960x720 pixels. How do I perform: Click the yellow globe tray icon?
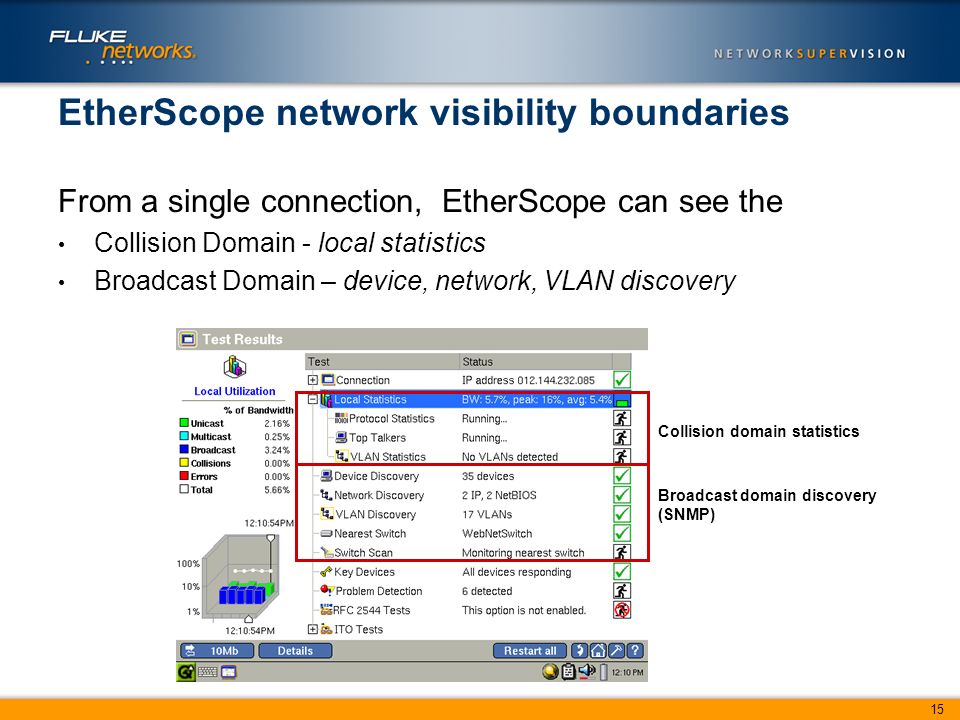(550, 672)
